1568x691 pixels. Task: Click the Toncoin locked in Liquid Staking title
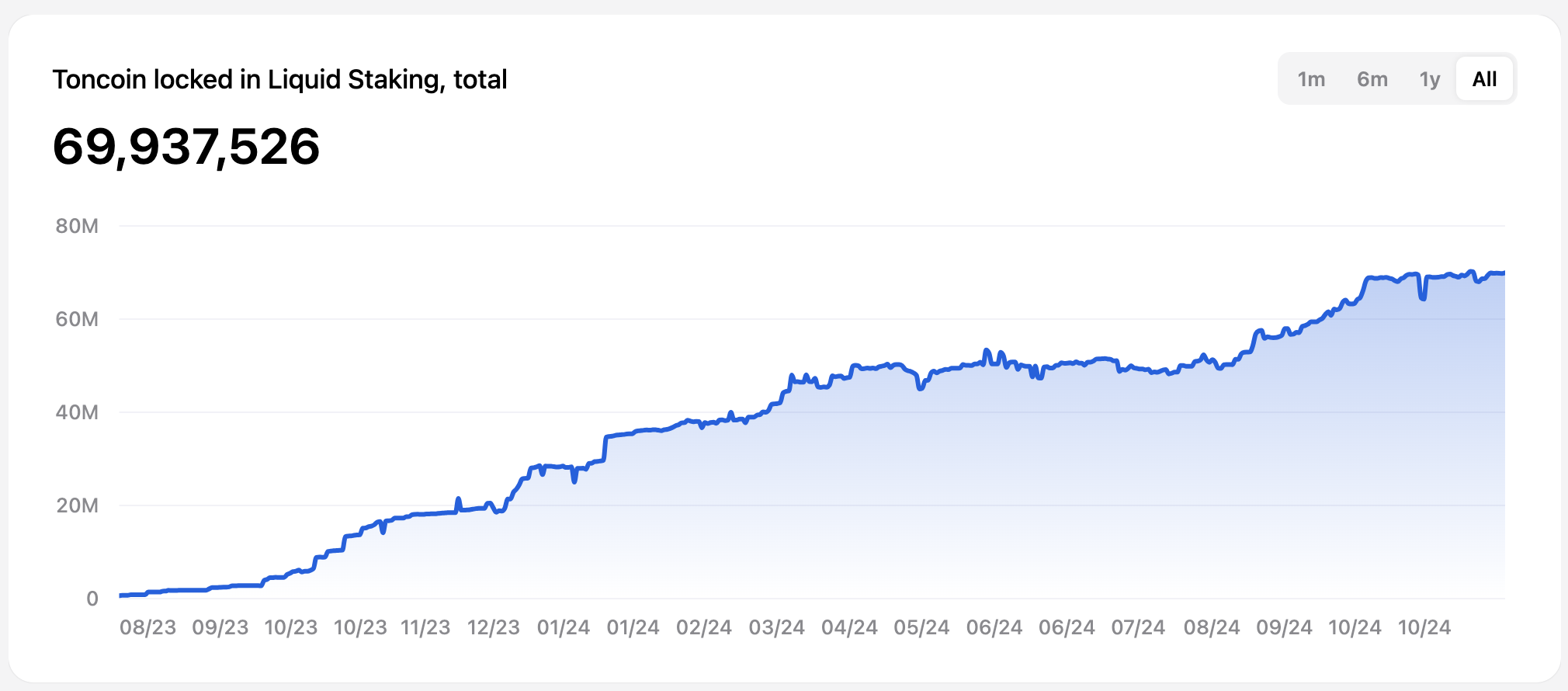[x=279, y=79]
